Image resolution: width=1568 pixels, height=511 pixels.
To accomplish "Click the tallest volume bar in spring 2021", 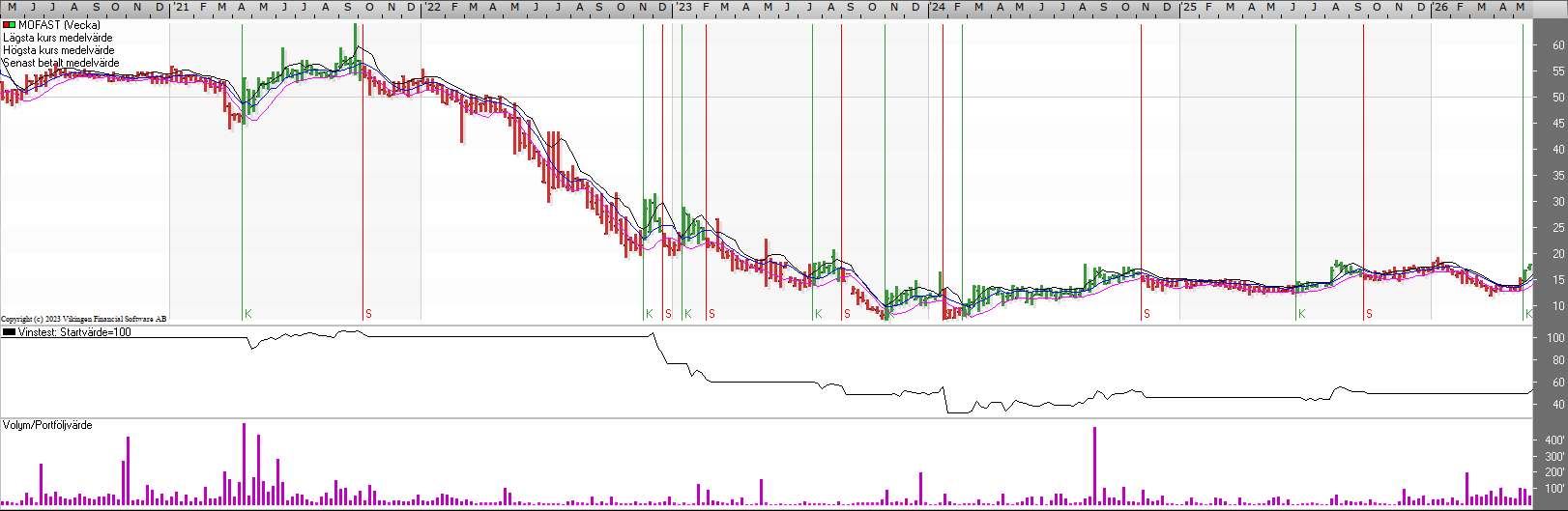I will click(244, 464).
